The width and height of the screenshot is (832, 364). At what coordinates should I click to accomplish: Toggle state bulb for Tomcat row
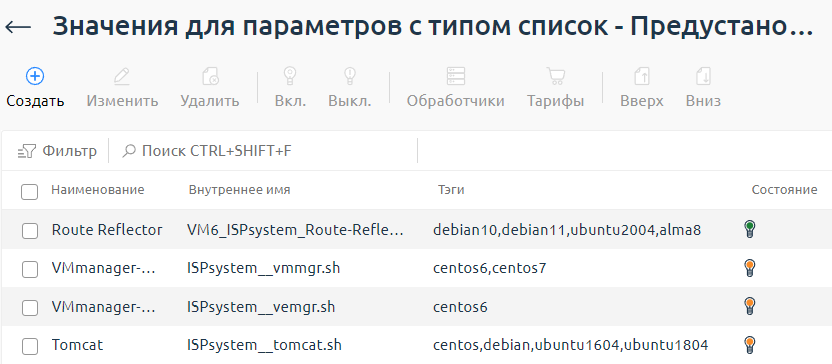(x=749, y=345)
